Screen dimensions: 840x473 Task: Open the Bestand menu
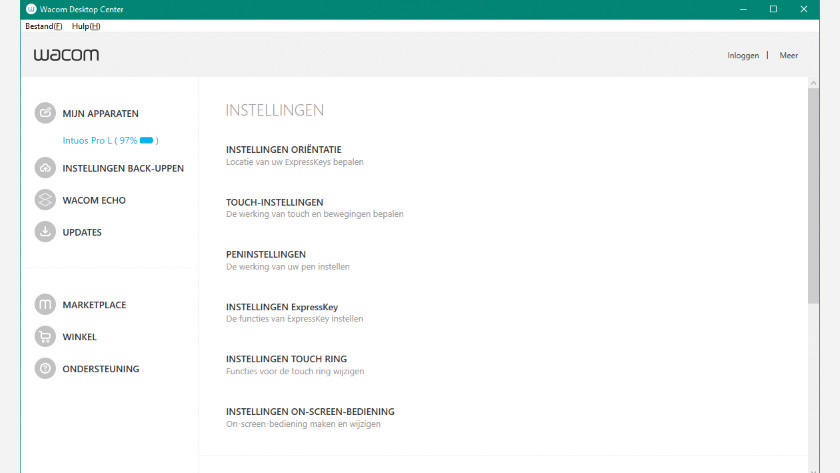(43, 26)
